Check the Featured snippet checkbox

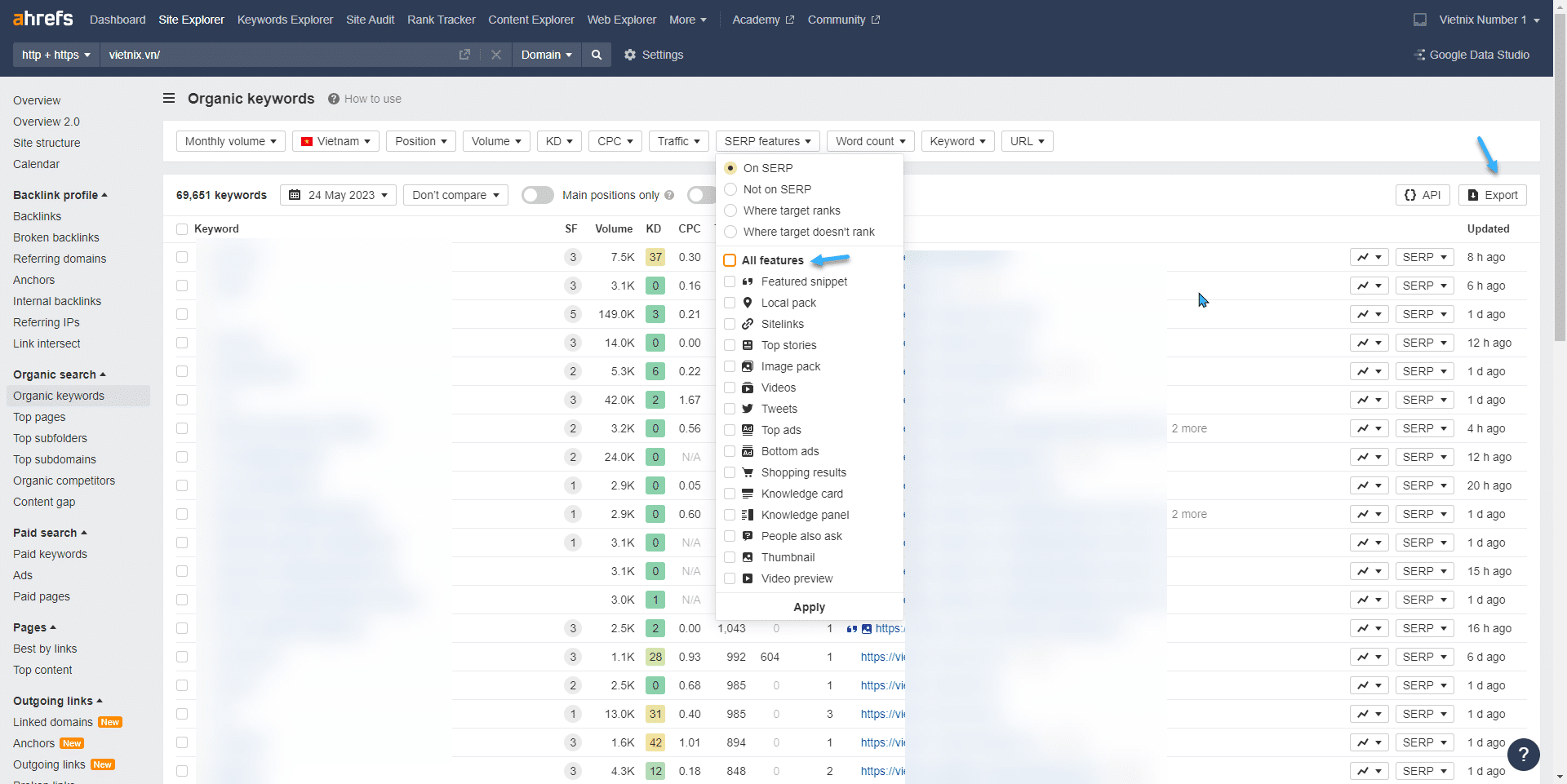(x=730, y=281)
